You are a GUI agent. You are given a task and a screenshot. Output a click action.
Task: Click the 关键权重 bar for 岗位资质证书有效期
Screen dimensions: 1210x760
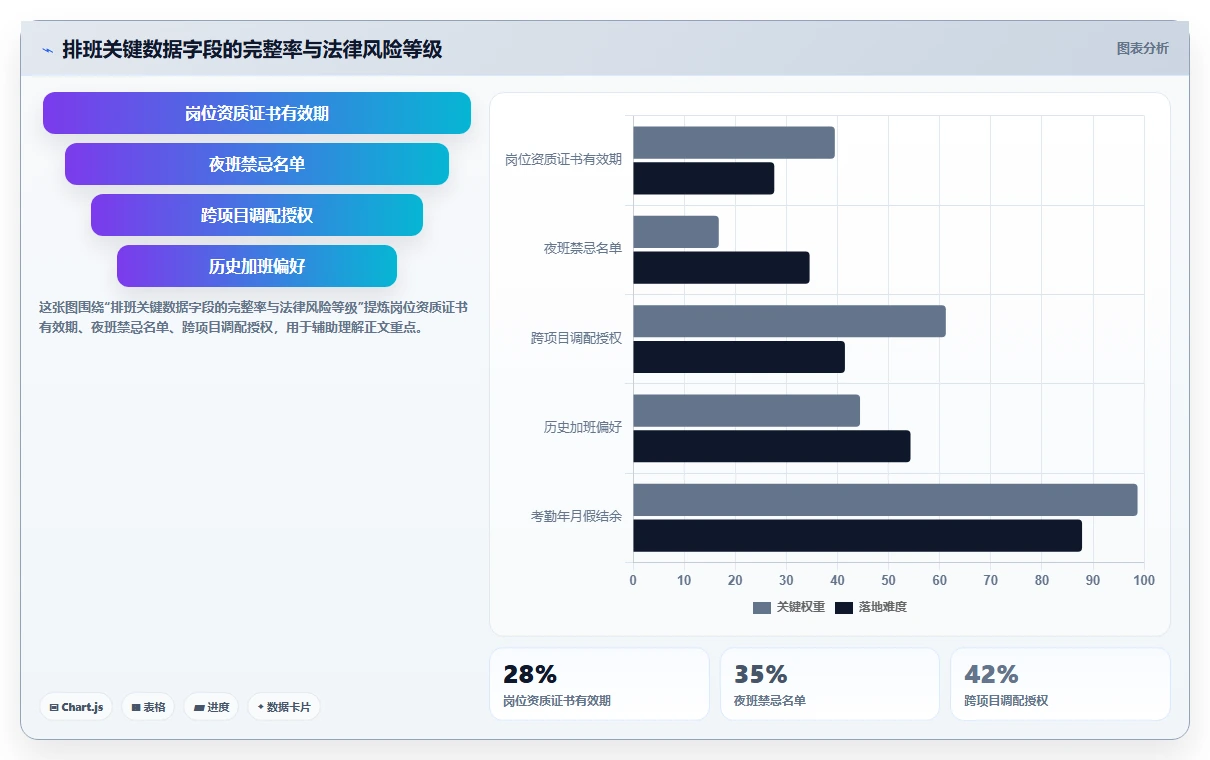coord(734,143)
